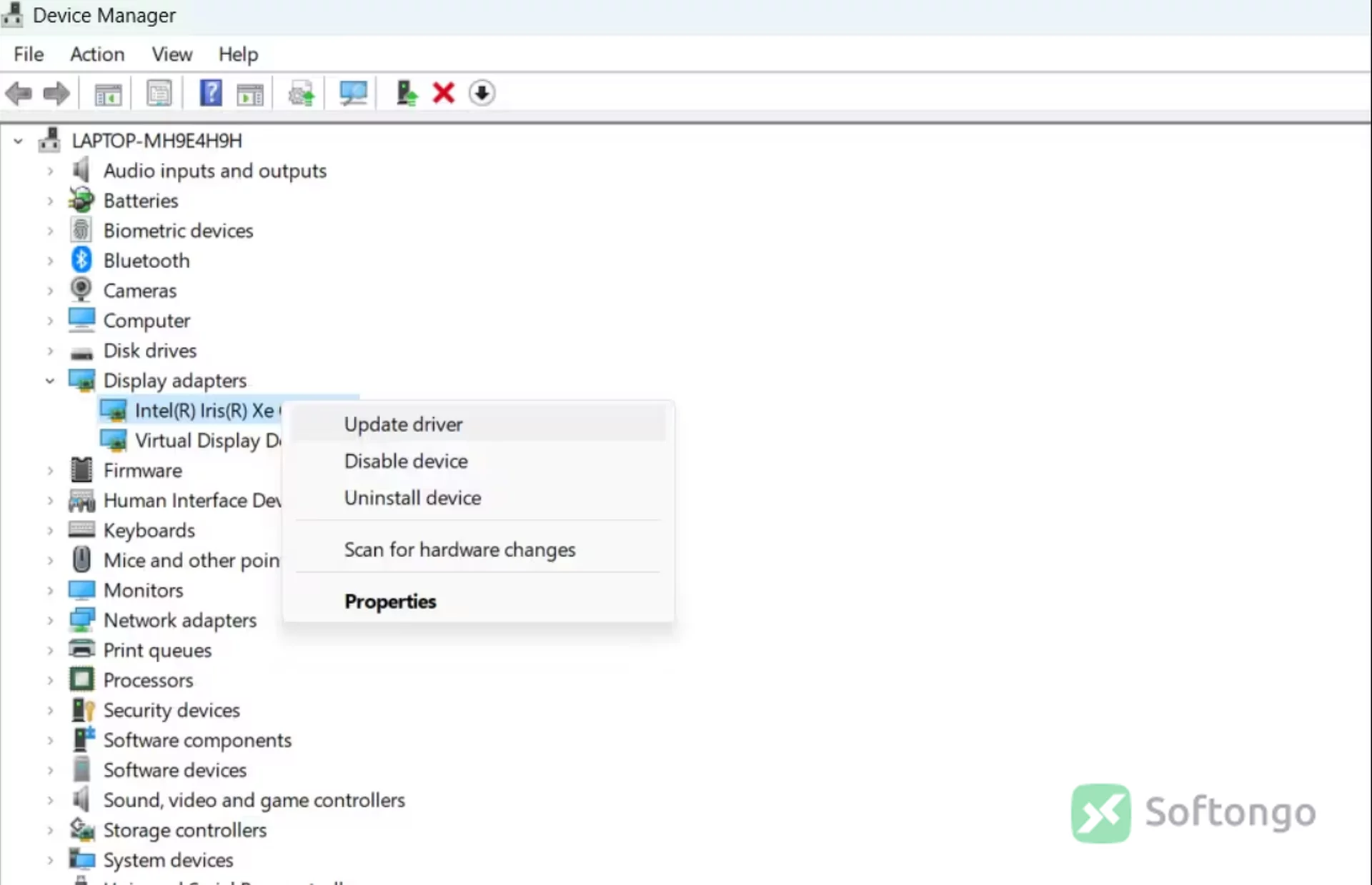Open the View menu
1372x885 pixels.
click(x=171, y=54)
